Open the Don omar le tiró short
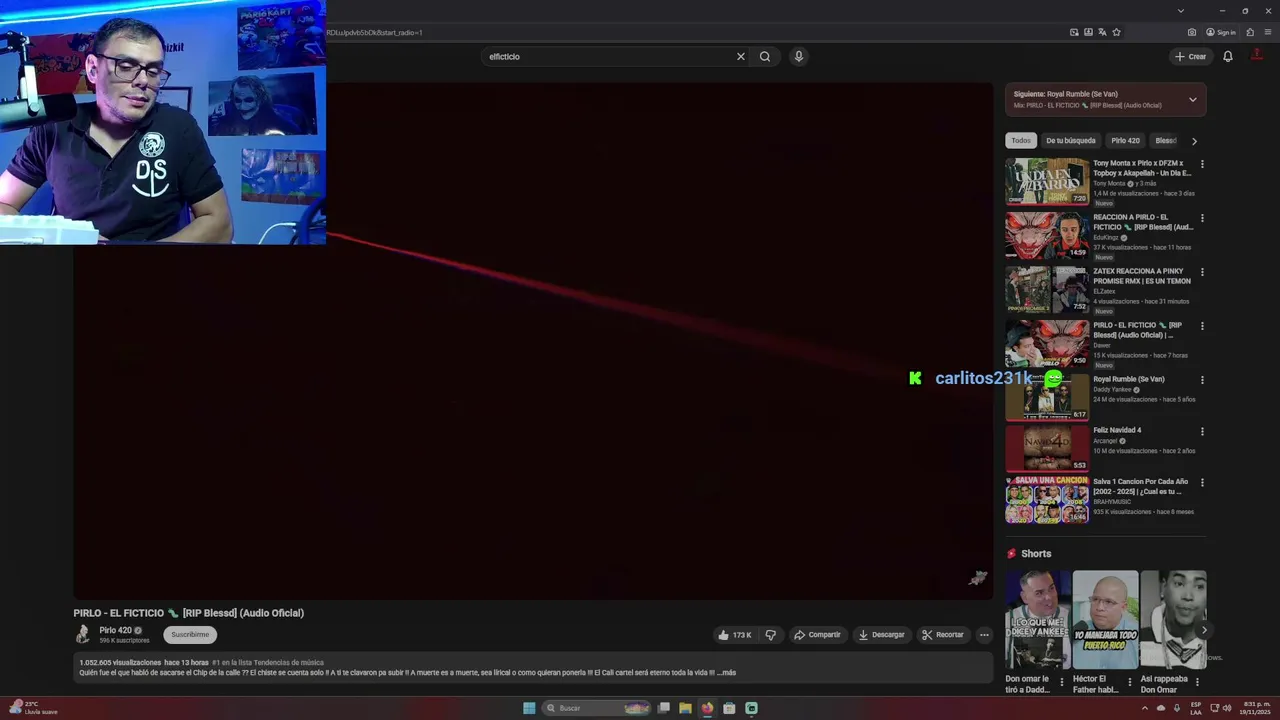This screenshot has width=1280, height=720. click(x=1037, y=620)
